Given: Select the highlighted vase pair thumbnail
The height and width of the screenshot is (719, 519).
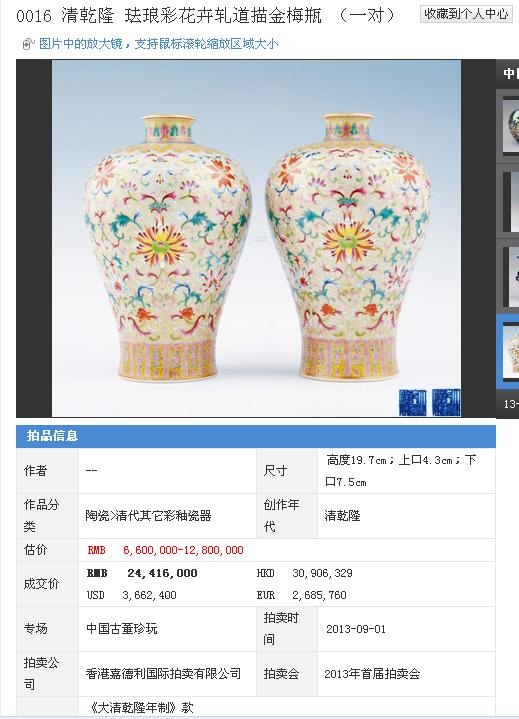Looking at the screenshot, I should coord(511,351).
